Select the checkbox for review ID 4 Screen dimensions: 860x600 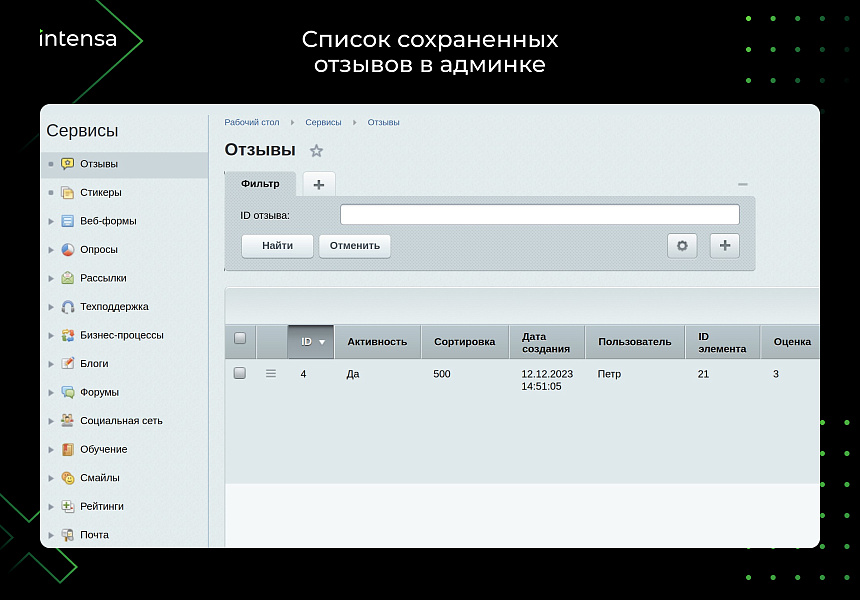coord(239,372)
